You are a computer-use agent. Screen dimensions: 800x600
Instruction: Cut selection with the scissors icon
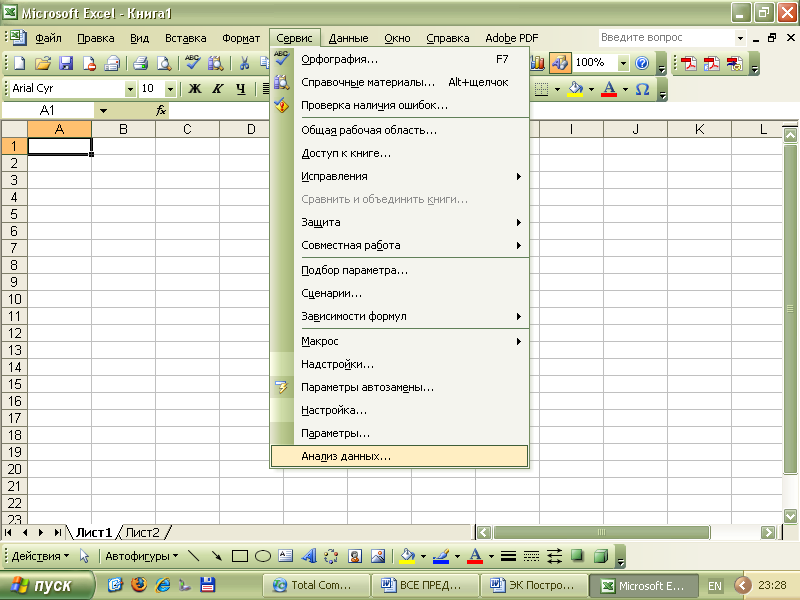click(244, 63)
